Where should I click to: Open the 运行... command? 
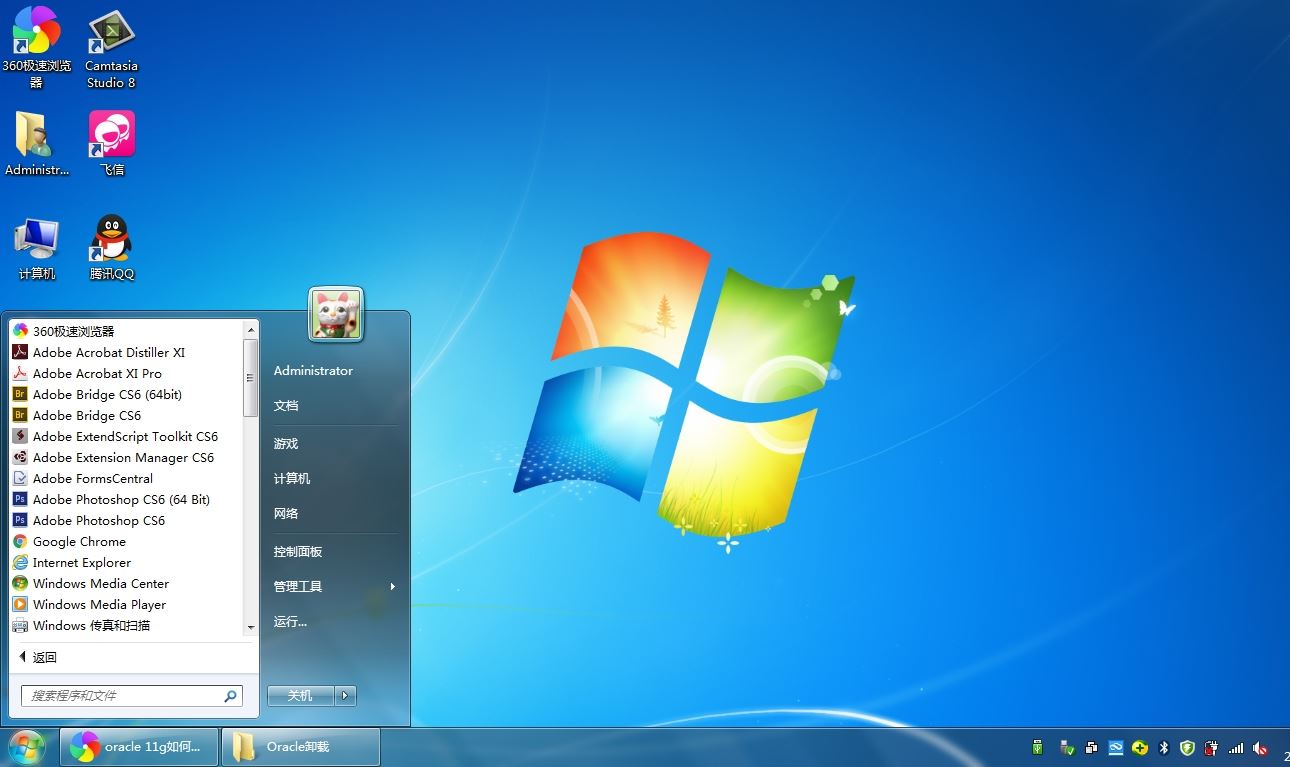pos(290,621)
